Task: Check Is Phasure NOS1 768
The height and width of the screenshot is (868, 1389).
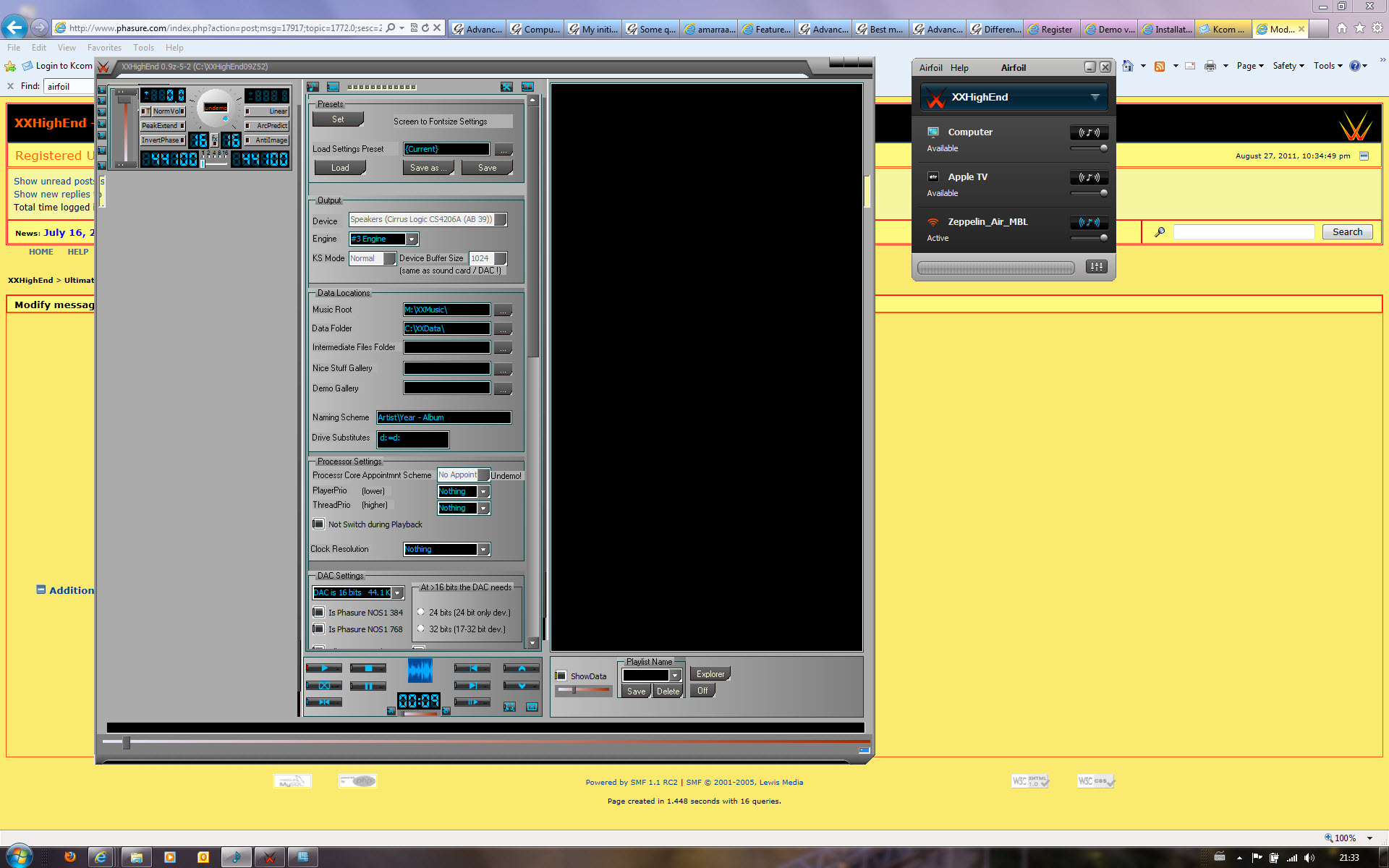Action: [318, 629]
